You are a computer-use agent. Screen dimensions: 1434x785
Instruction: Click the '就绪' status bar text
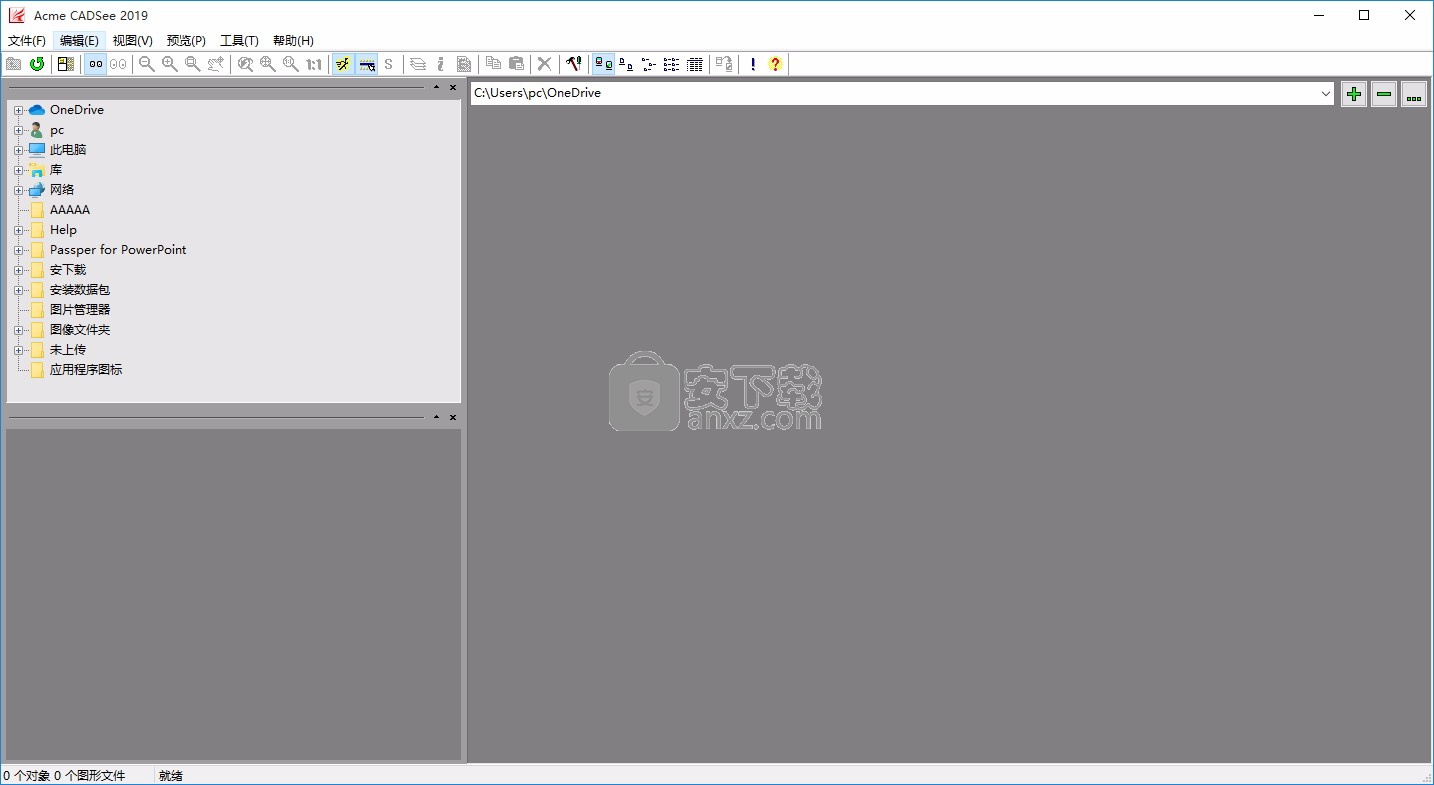point(171,775)
